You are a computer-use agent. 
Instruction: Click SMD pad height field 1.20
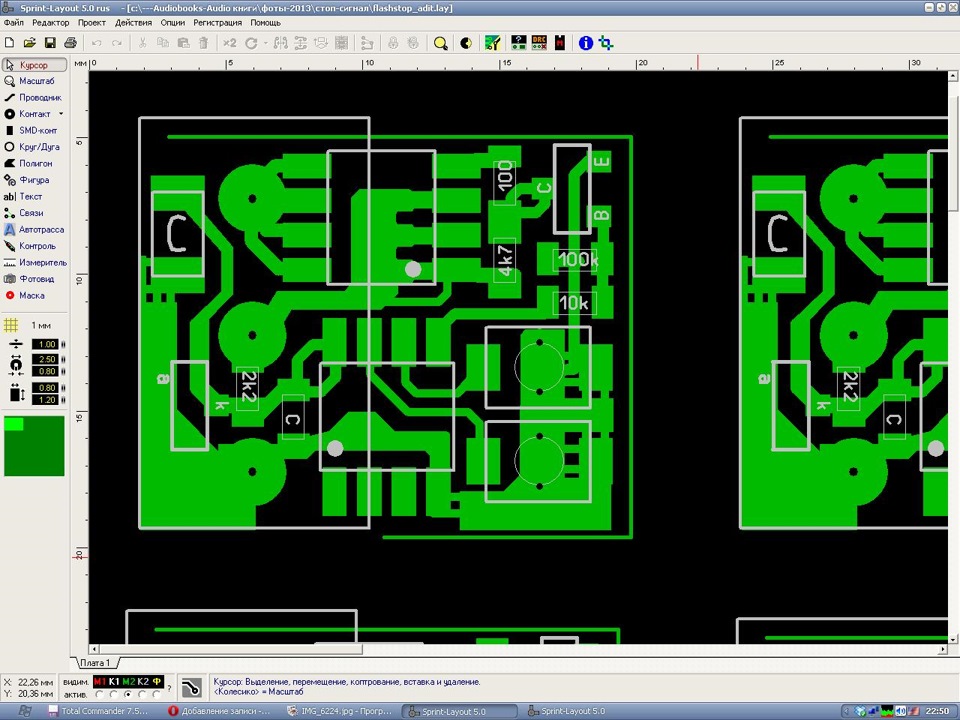tap(45, 400)
